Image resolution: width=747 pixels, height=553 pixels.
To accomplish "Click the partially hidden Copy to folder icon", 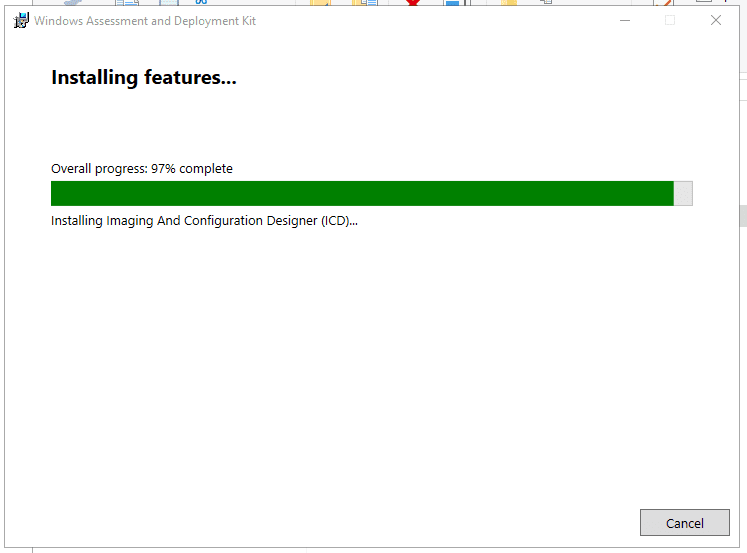I will (x=364, y=3).
